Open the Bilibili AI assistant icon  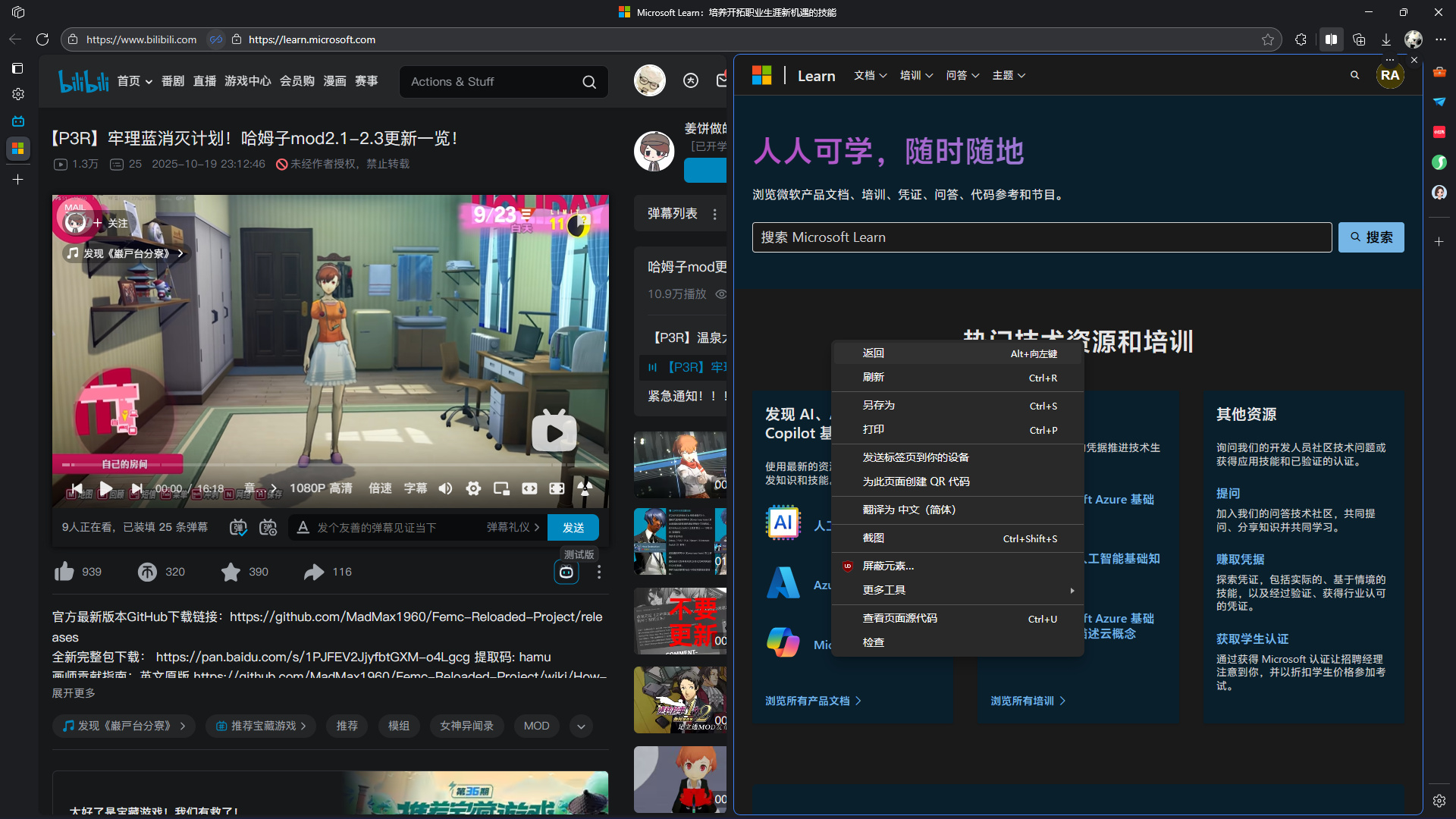(566, 573)
